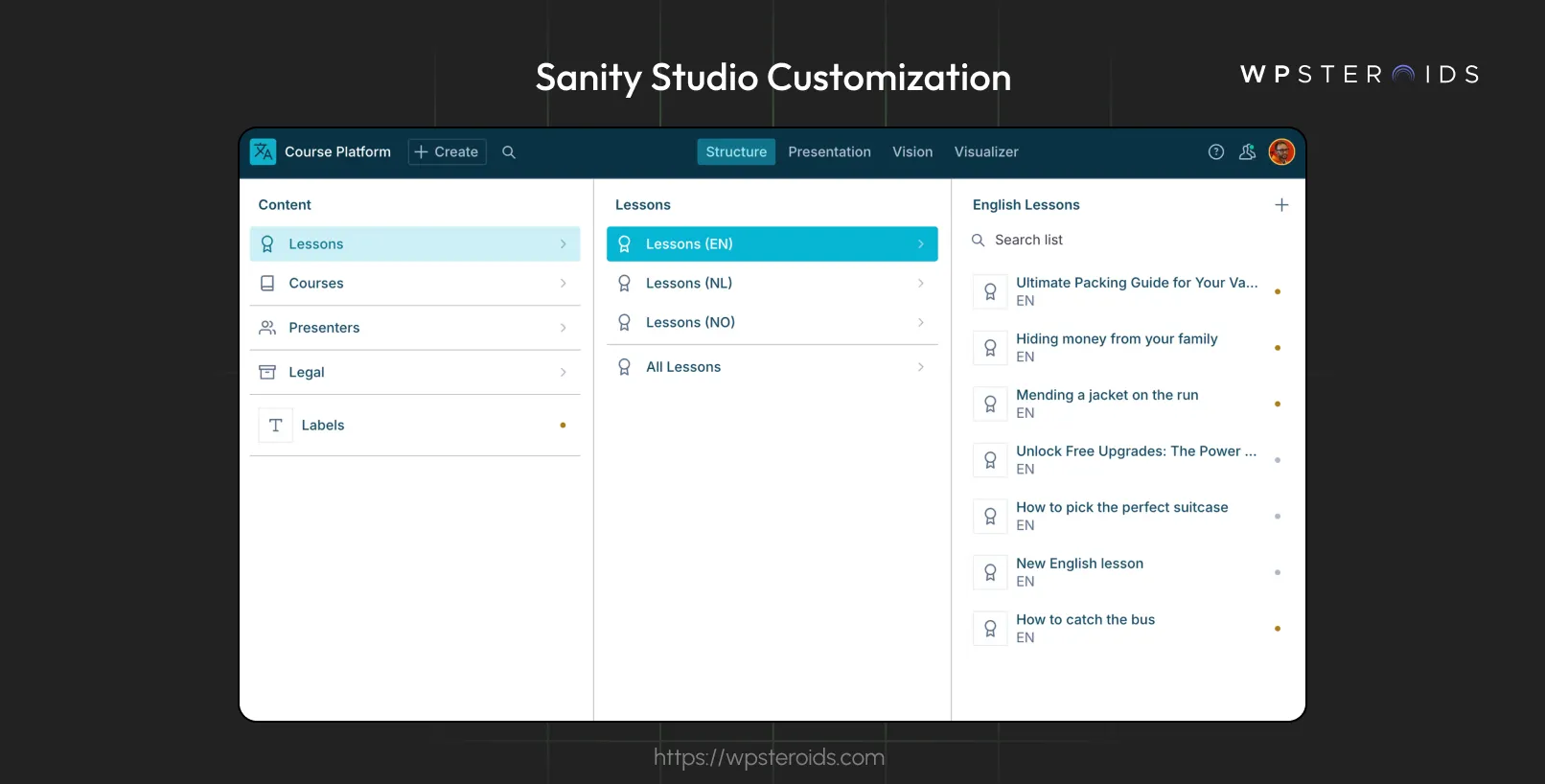Open the Labels document

point(415,426)
